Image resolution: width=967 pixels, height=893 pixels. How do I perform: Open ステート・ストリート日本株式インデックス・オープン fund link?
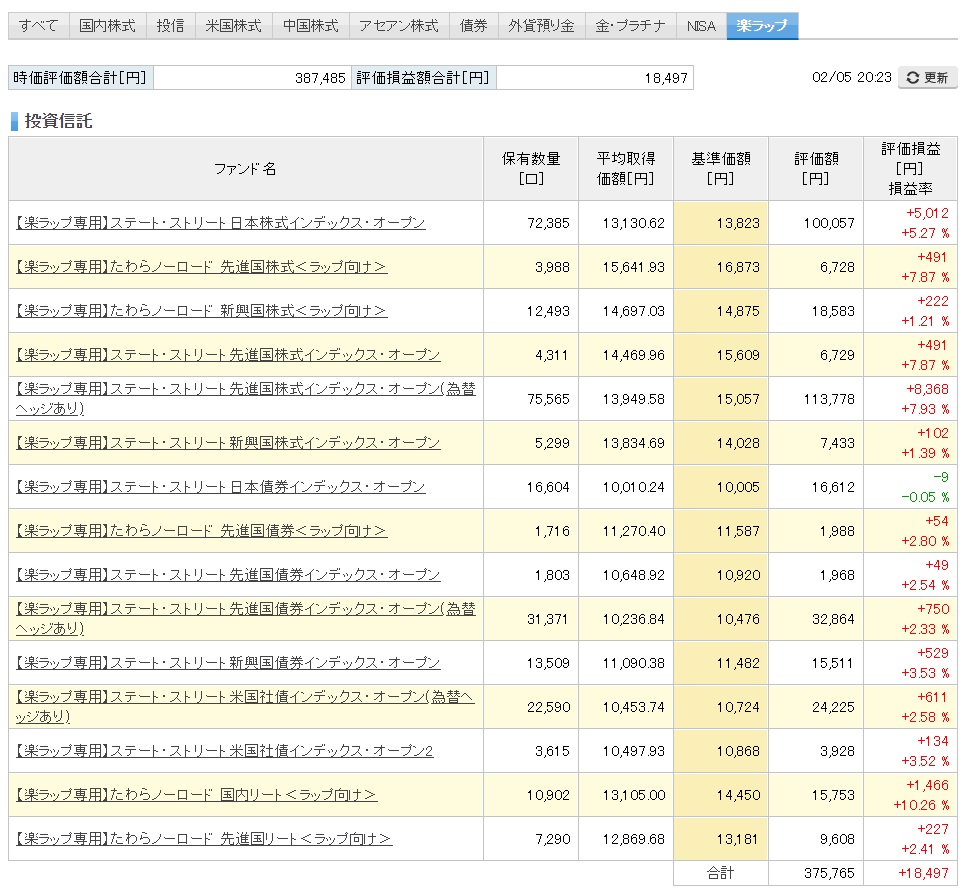point(221,223)
